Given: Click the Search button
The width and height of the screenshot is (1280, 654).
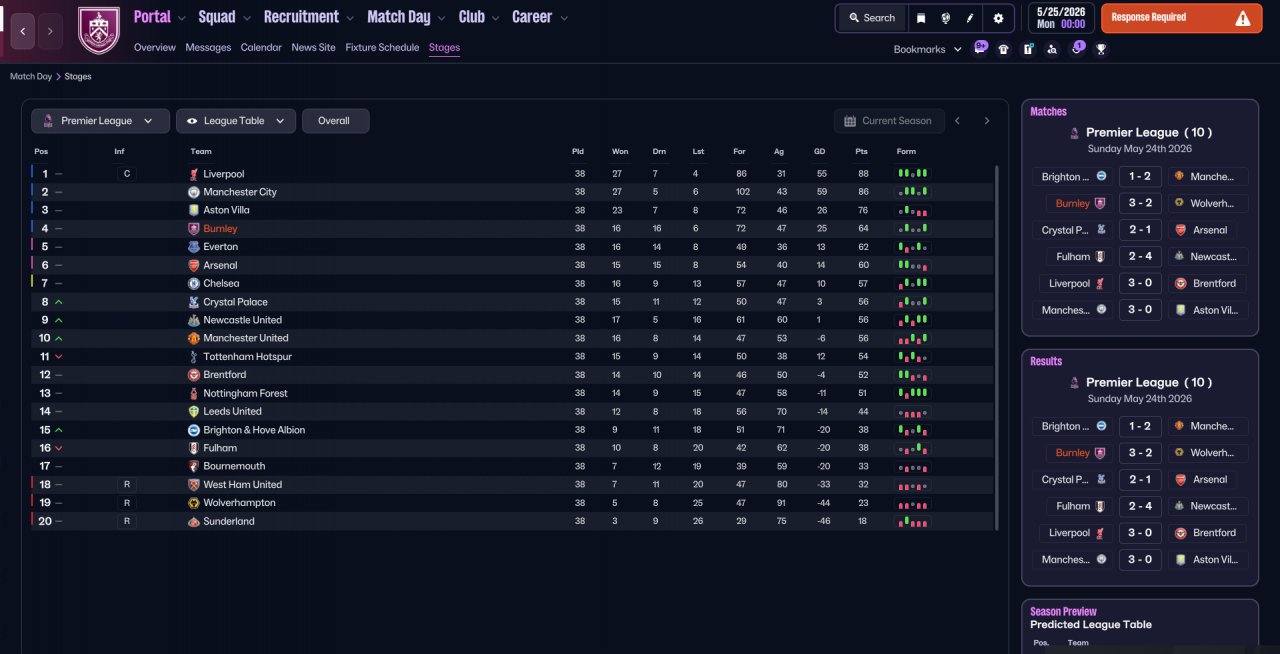Looking at the screenshot, I should (871, 18).
